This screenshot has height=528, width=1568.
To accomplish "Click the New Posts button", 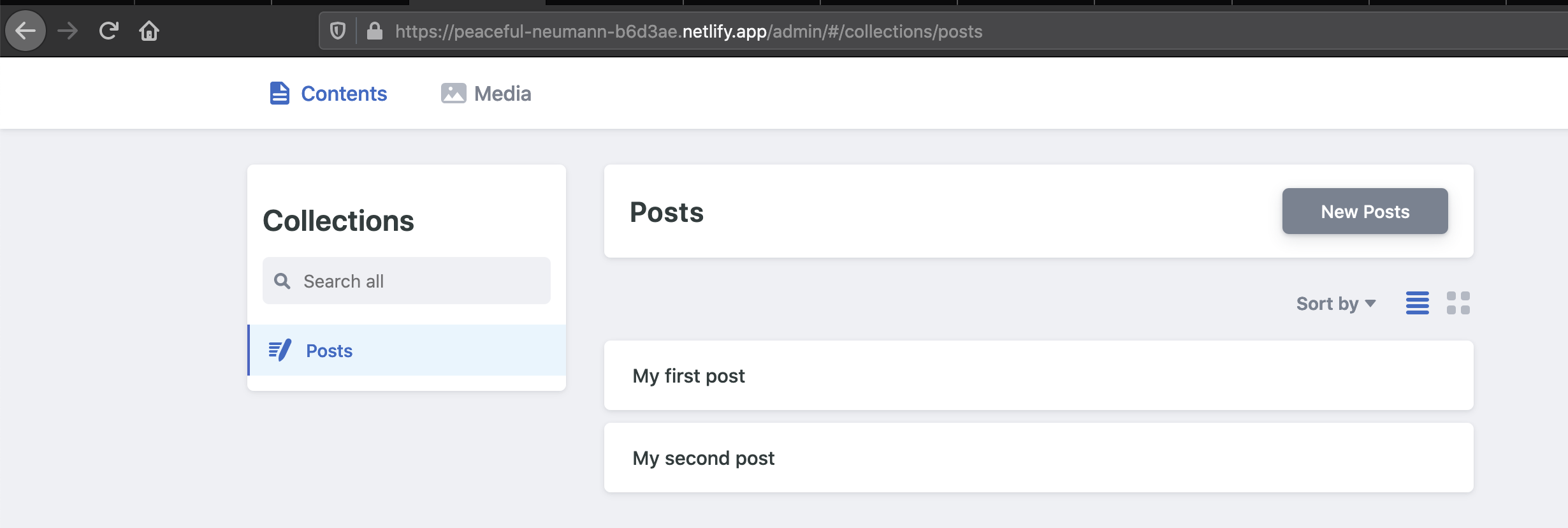I will click(1364, 211).
